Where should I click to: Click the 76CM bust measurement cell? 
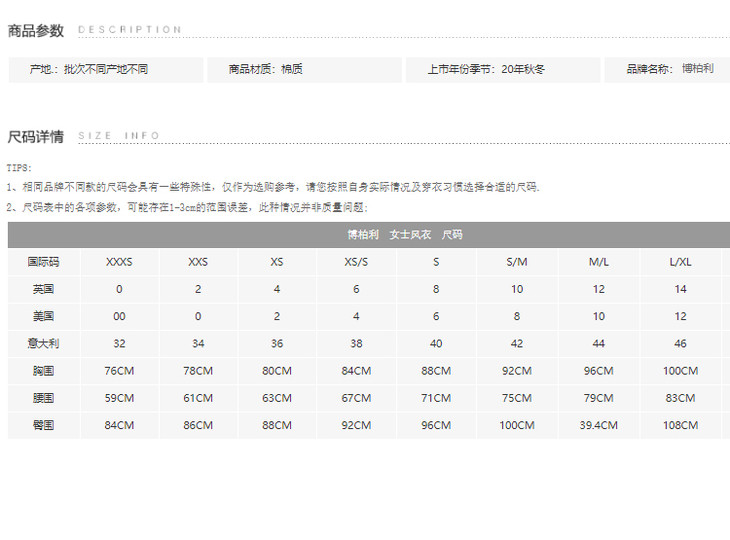pos(119,371)
